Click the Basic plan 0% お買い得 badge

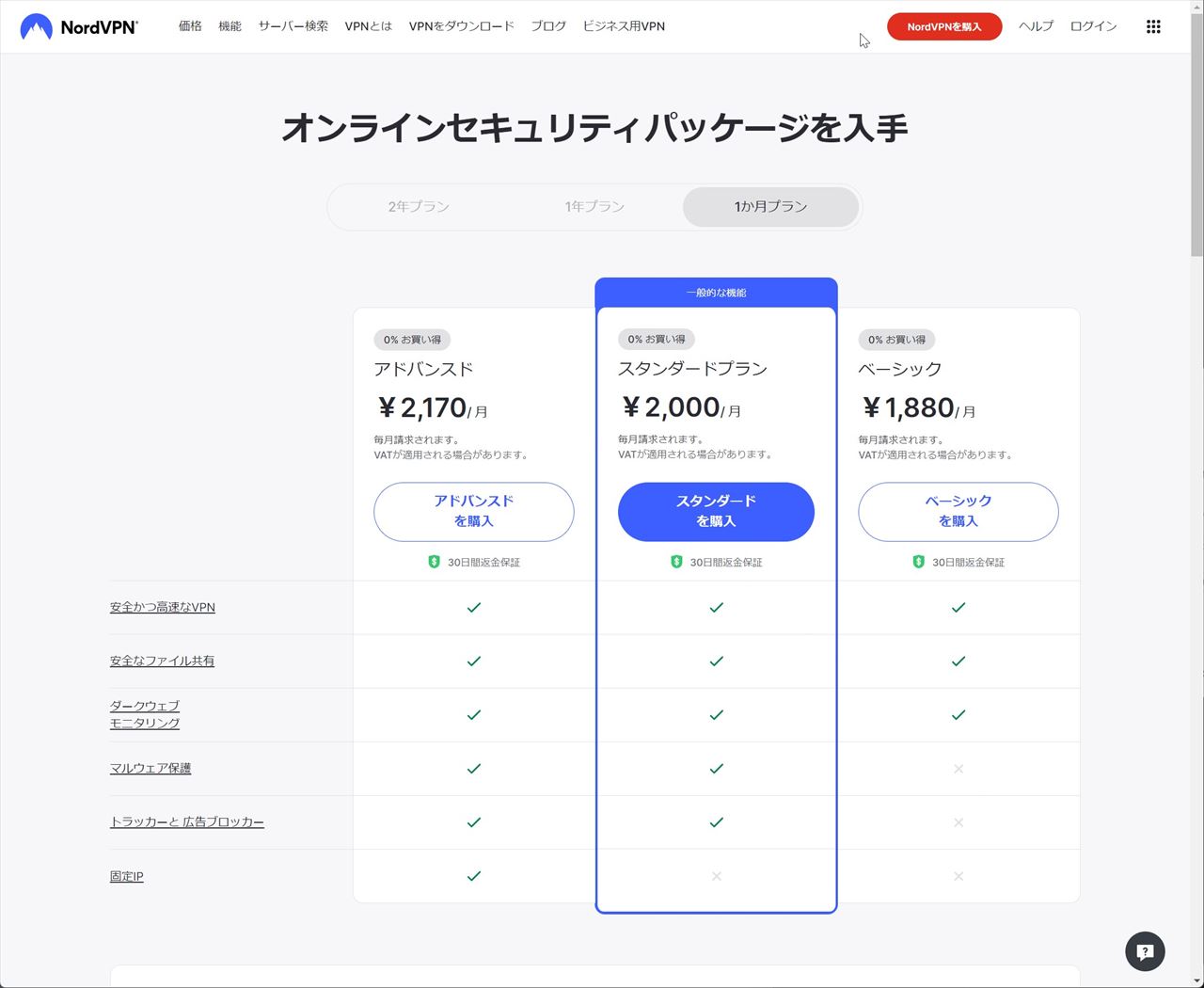(x=897, y=340)
